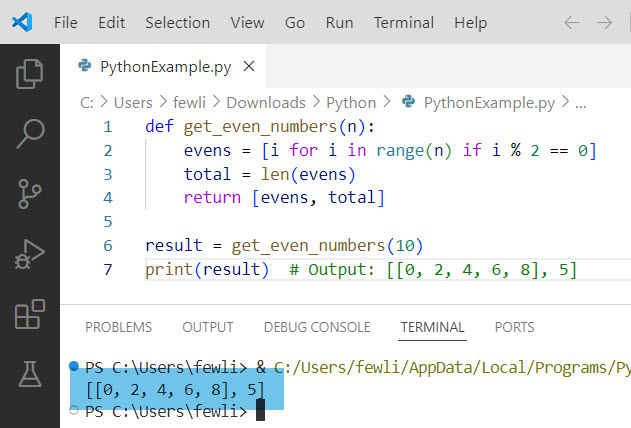Select the PythonExample.py editor tab
Screen dimensions: 631x428
coord(163,66)
